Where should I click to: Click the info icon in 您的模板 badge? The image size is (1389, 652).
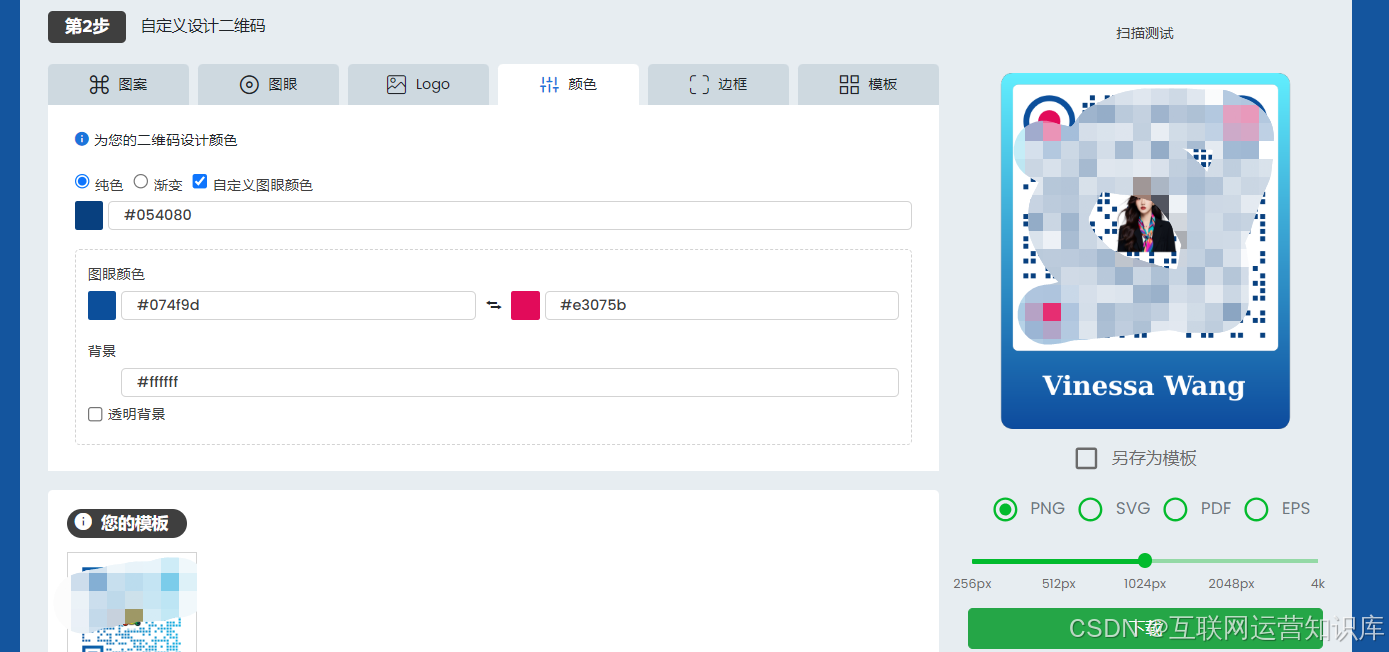point(83,522)
